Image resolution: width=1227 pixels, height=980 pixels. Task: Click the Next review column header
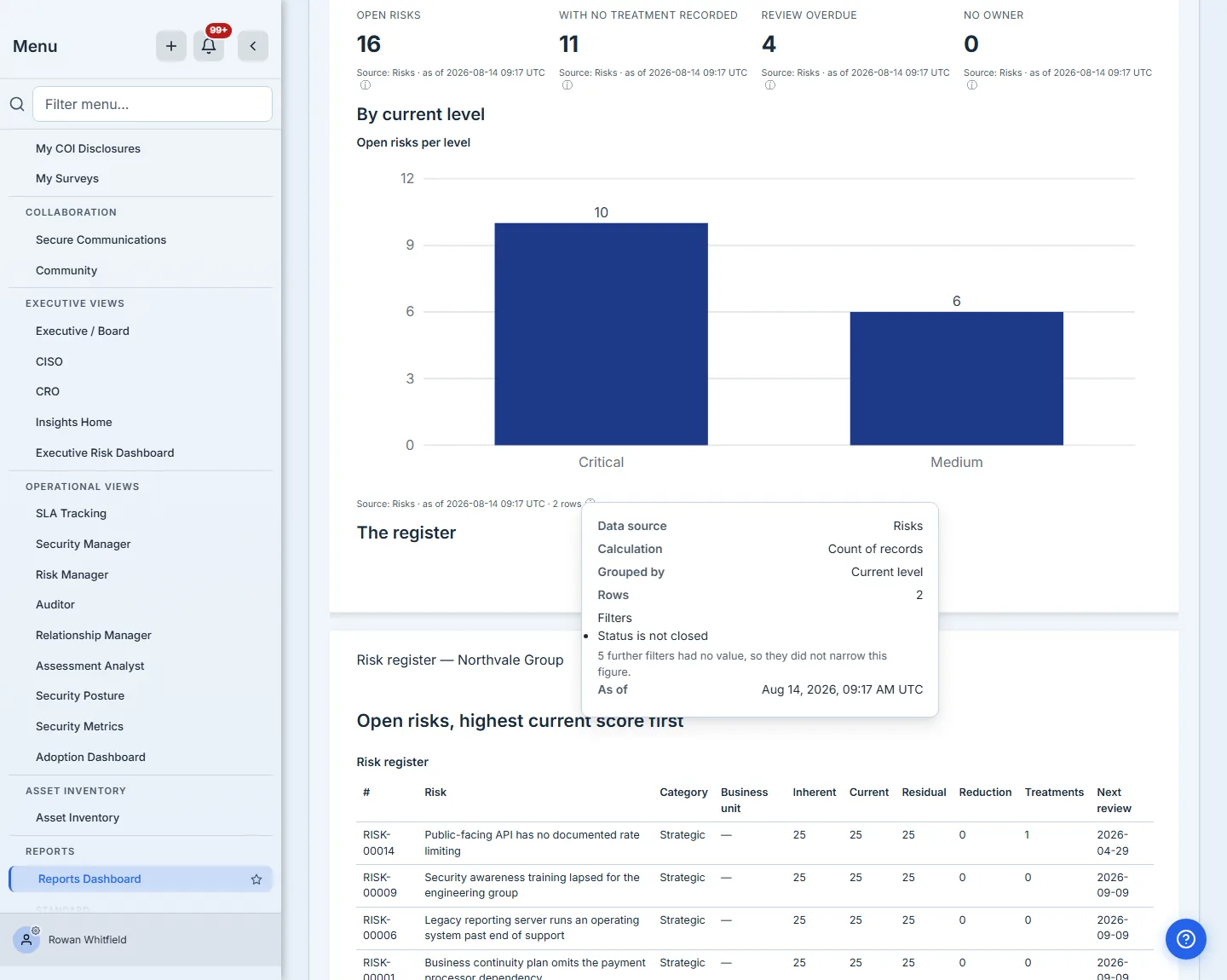[1115, 800]
